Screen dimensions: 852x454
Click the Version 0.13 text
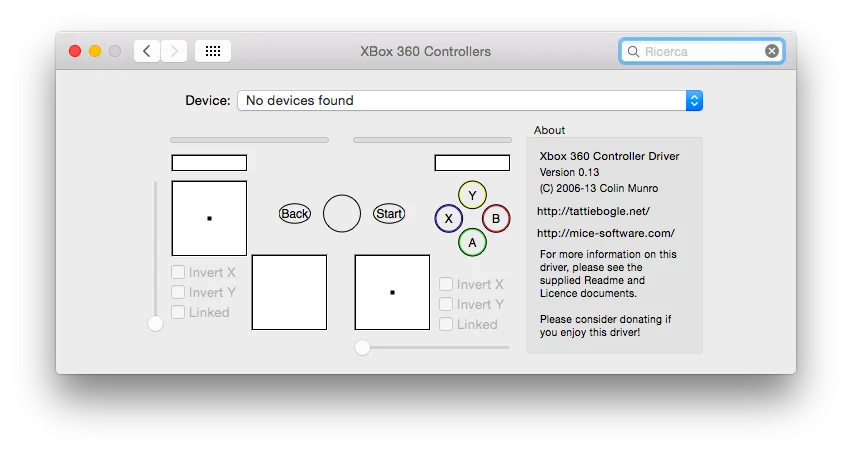(569, 172)
